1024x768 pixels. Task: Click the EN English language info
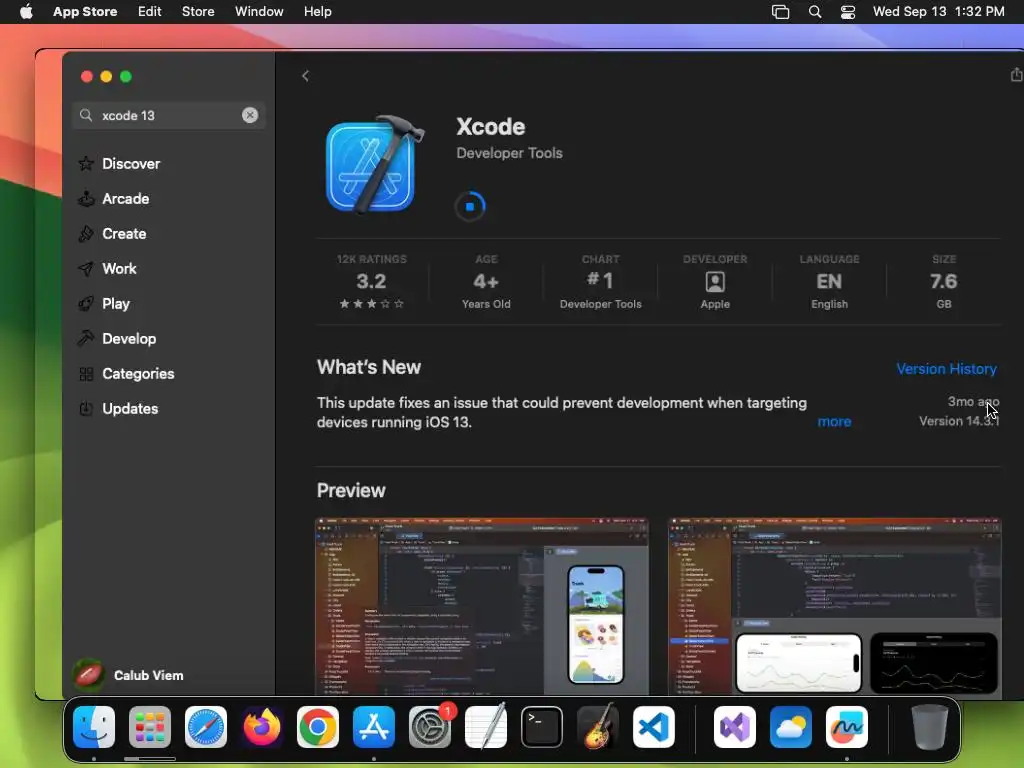[x=829, y=282]
